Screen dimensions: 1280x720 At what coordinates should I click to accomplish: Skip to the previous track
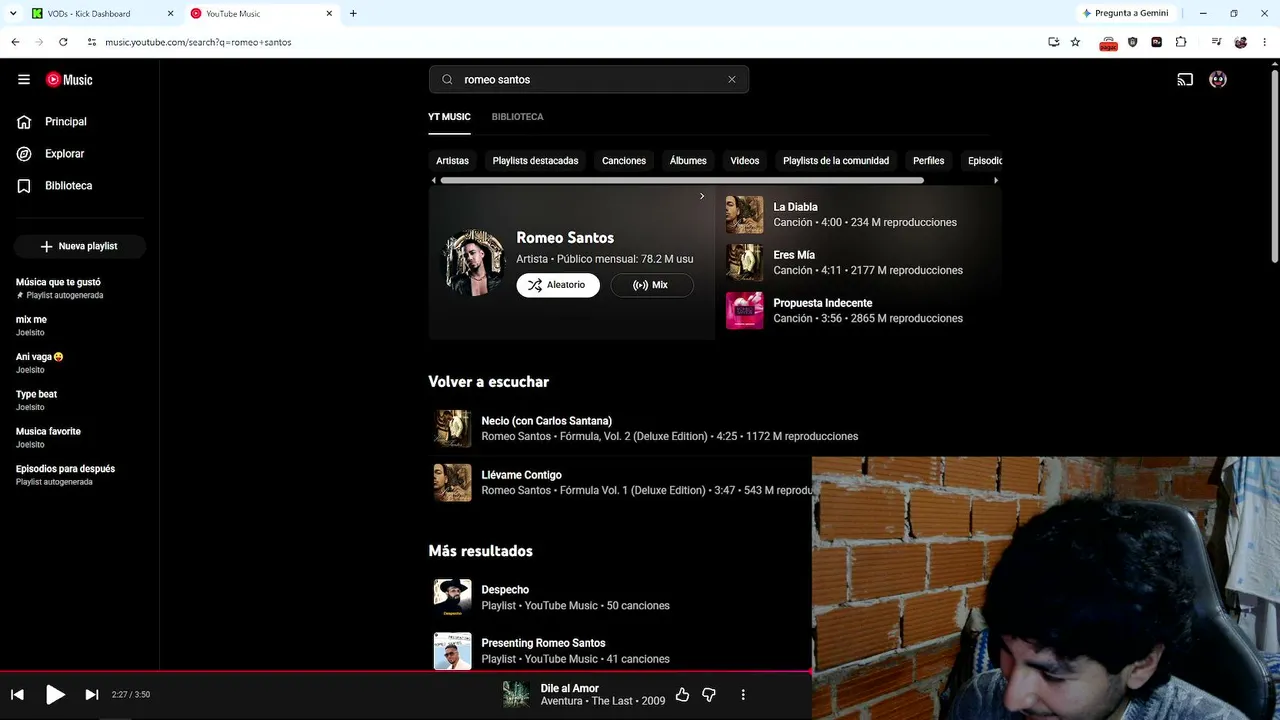tap(17, 695)
